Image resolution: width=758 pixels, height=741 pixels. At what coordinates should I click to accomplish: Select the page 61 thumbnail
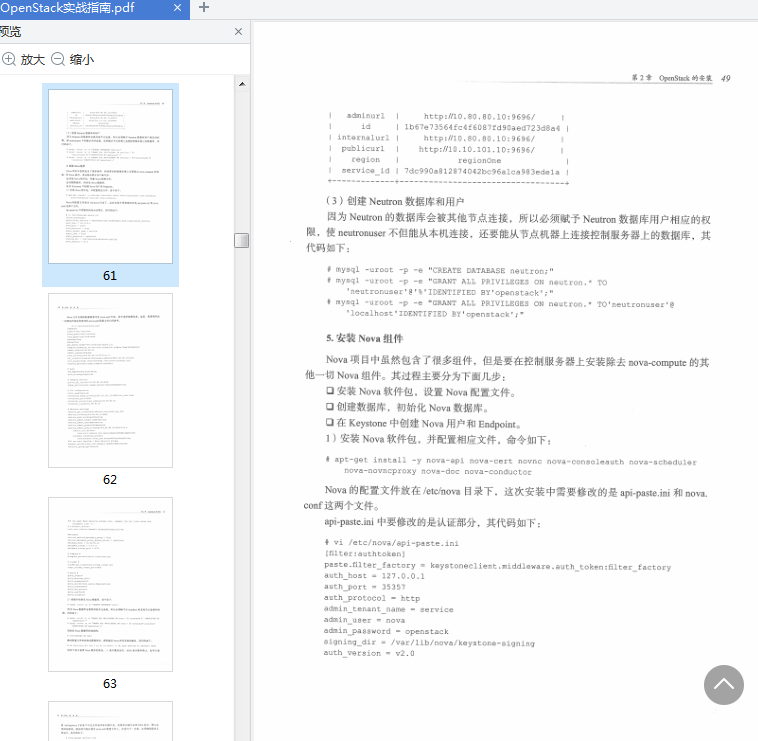tap(110, 176)
